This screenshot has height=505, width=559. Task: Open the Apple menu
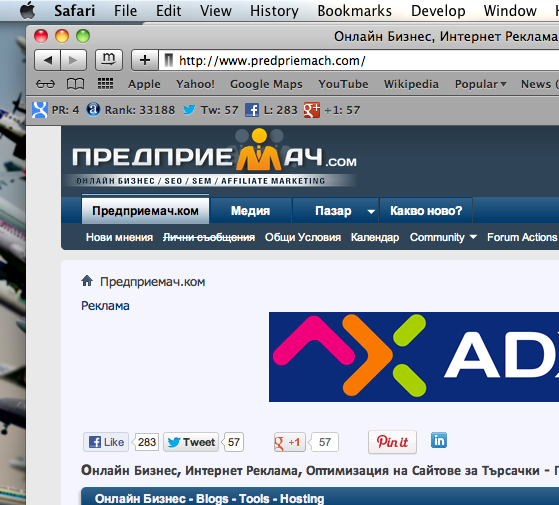tap(28, 10)
